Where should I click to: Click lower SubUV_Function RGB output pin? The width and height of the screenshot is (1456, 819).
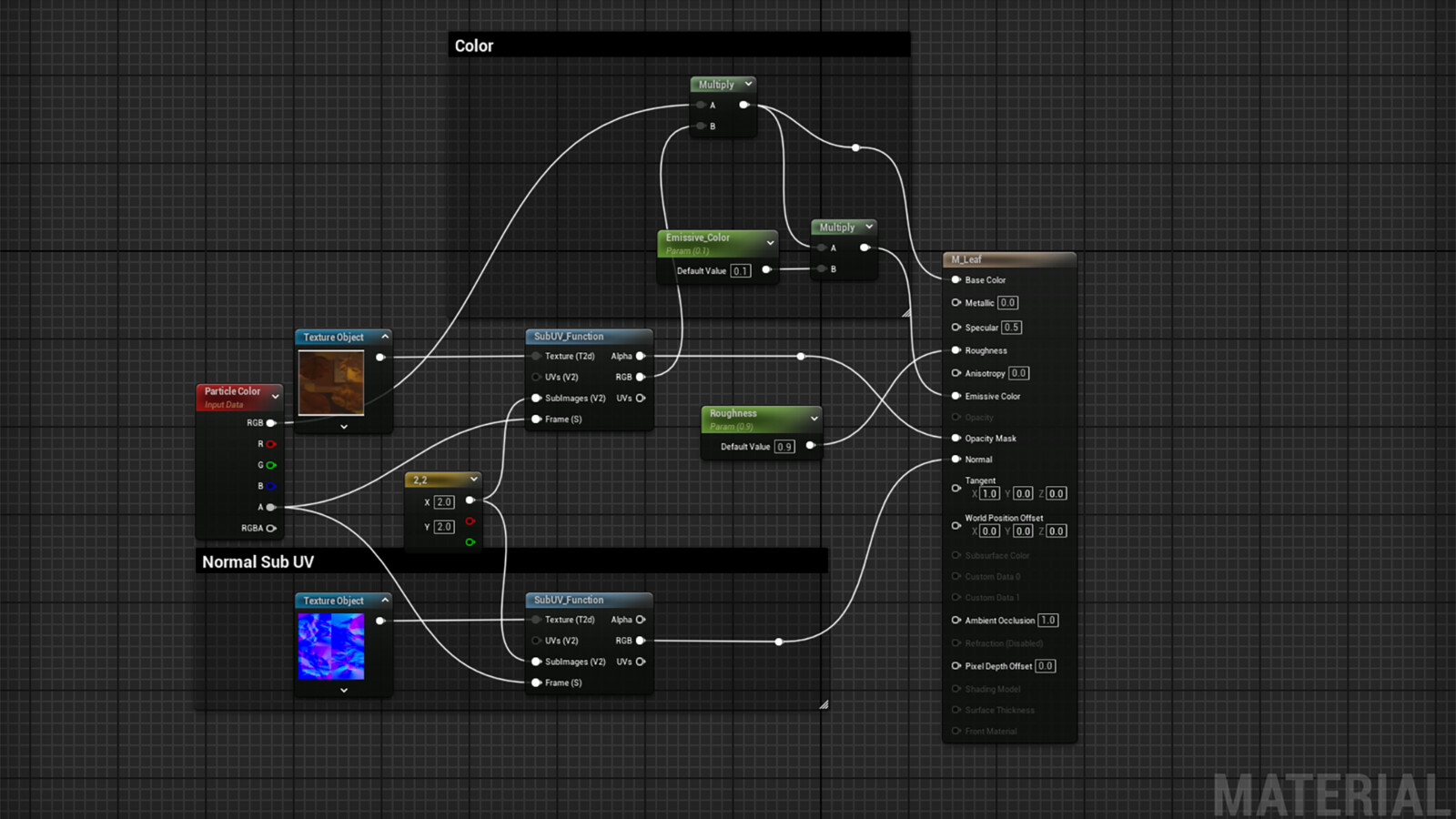[641, 641]
